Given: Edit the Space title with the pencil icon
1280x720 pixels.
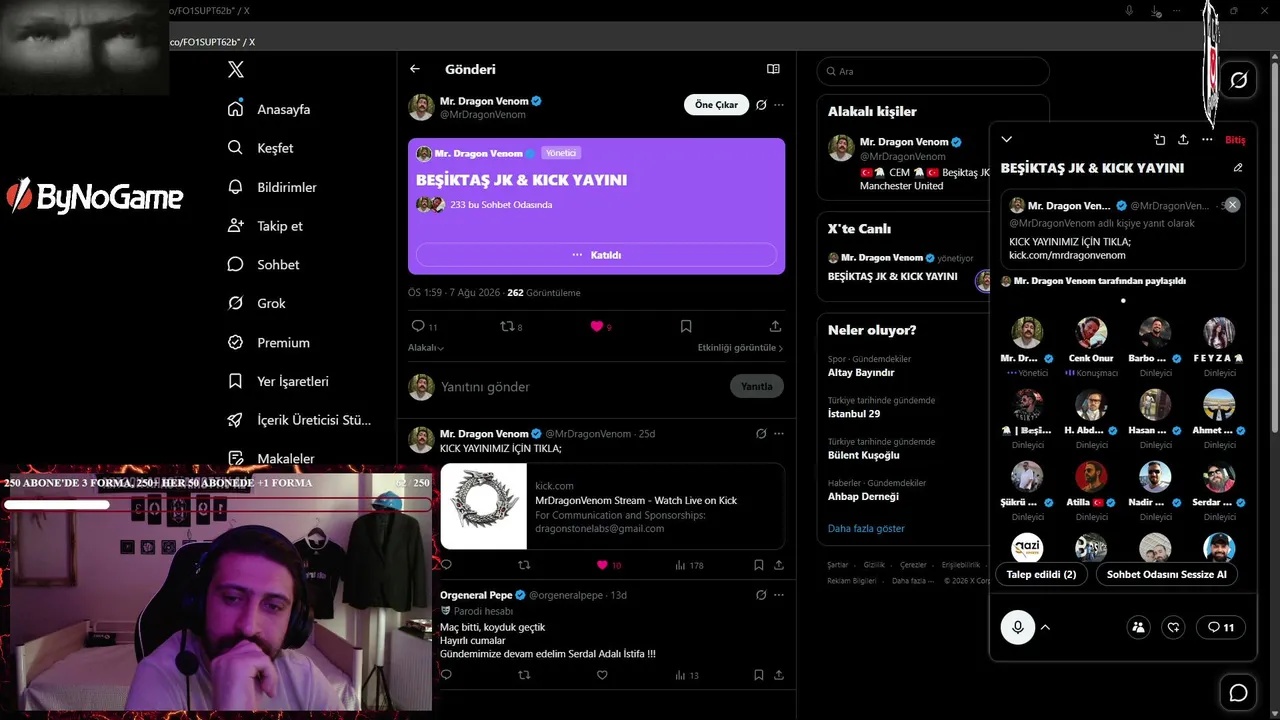Looking at the screenshot, I should (1238, 168).
